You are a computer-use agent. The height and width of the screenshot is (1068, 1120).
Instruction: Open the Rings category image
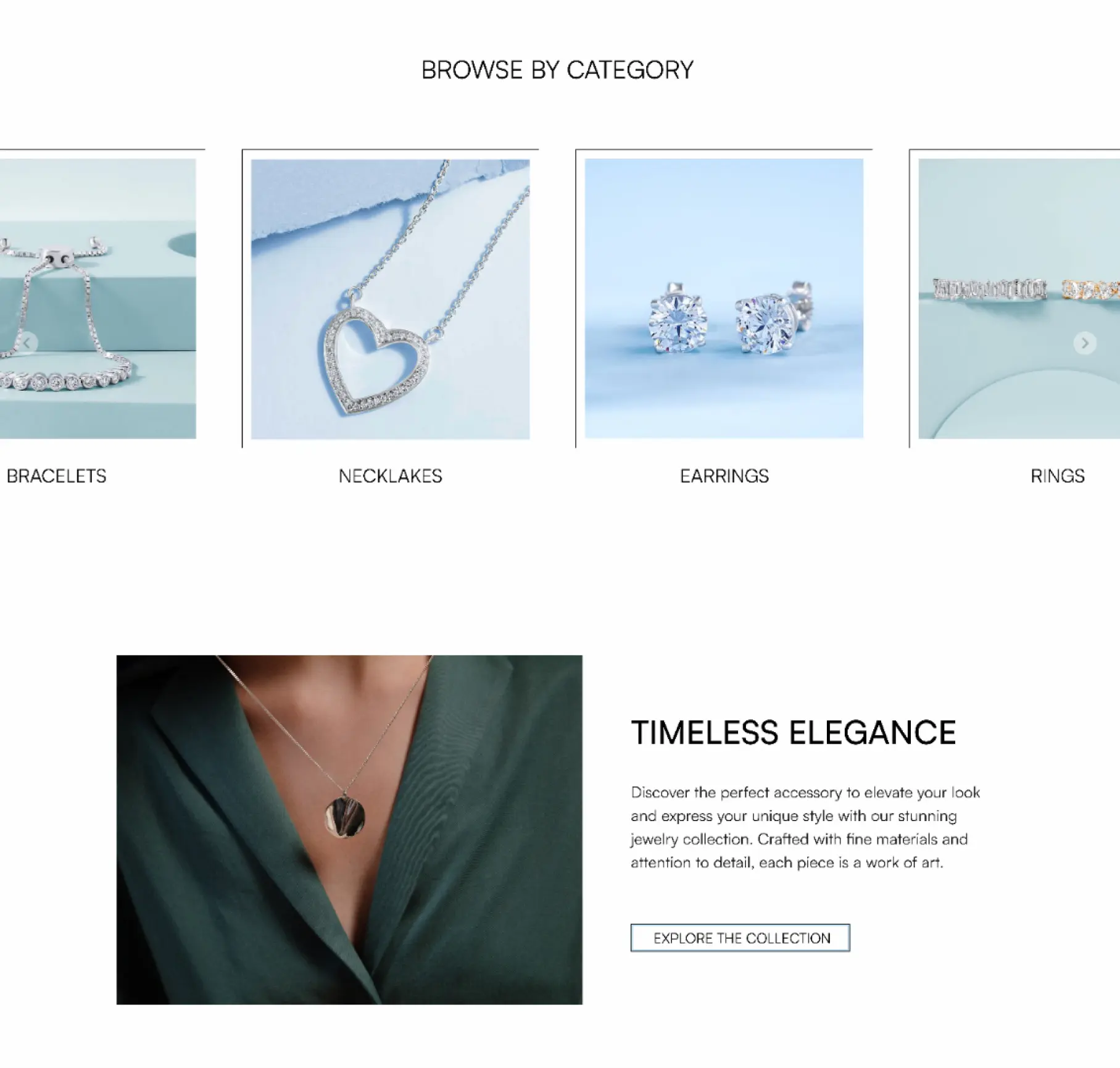pyautogui.click(x=1019, y=299)
